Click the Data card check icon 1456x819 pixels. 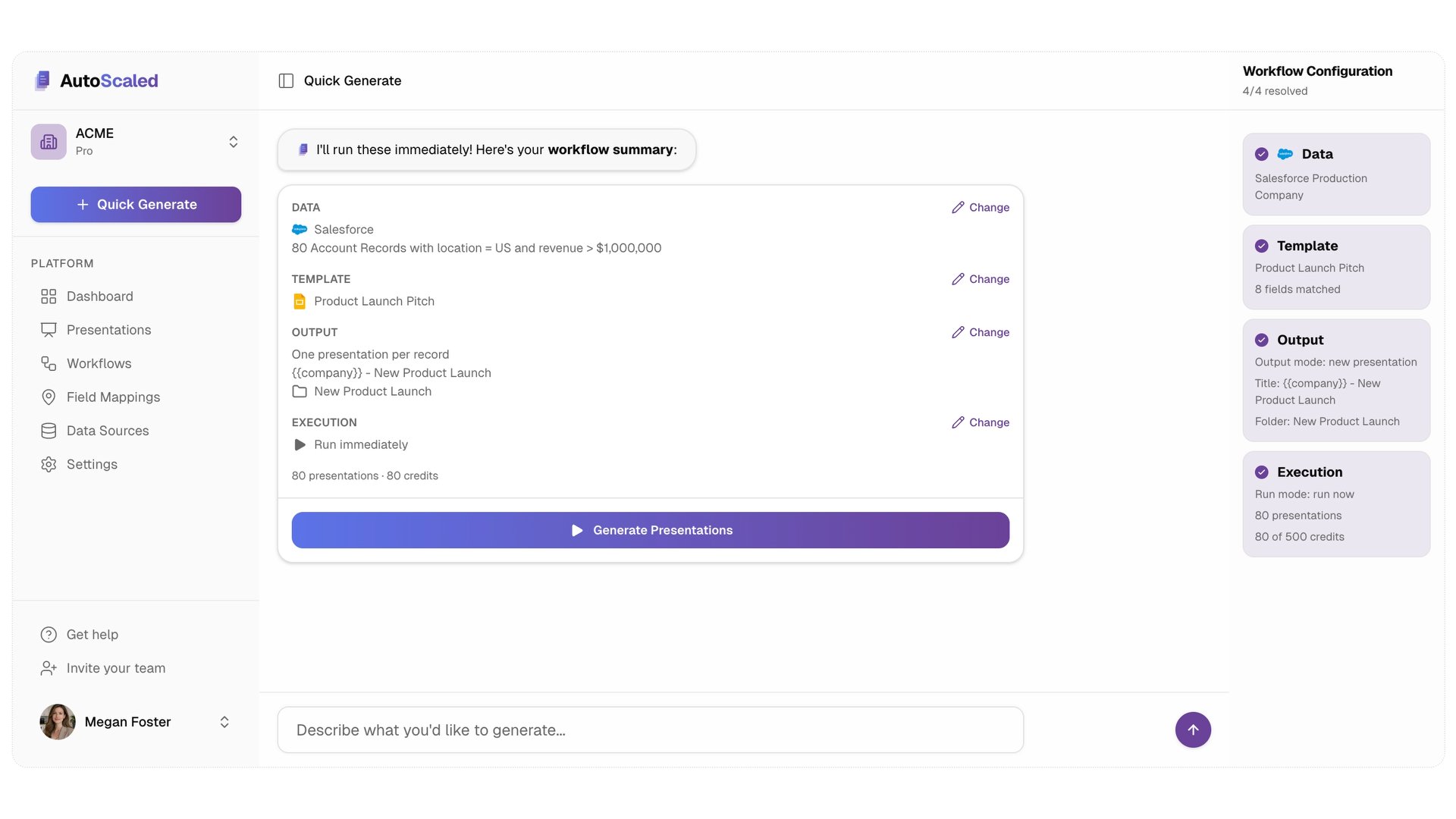(x=1262, y=154)
